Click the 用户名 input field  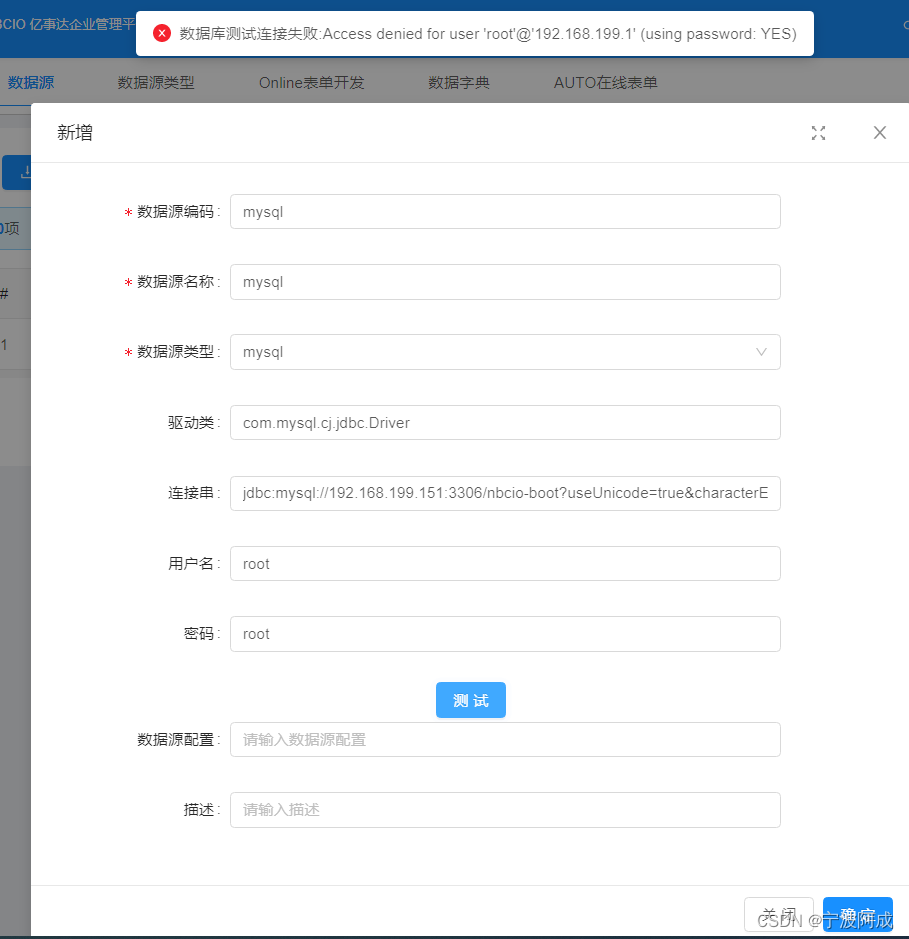click(505, 564)
